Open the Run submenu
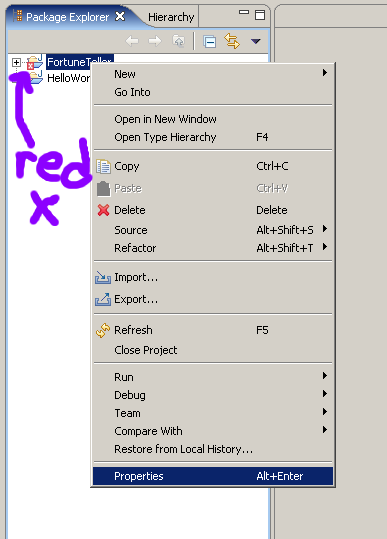 point(213,377)
